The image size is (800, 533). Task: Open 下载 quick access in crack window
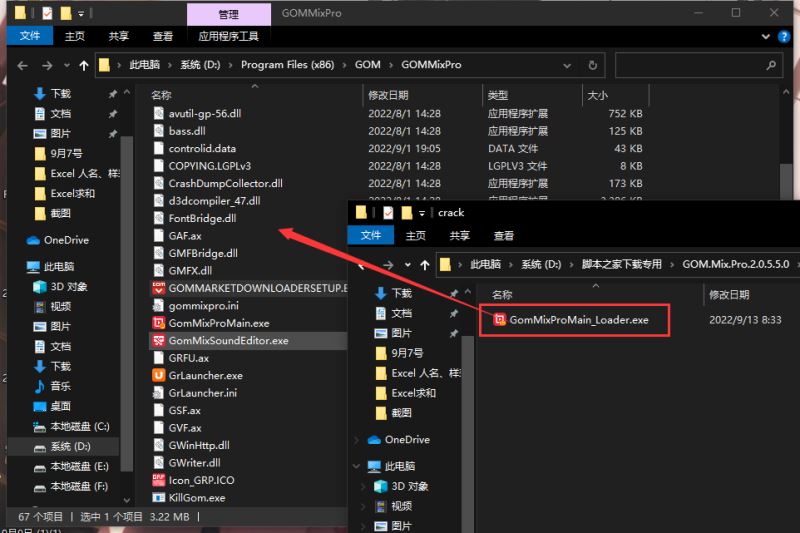393,293
